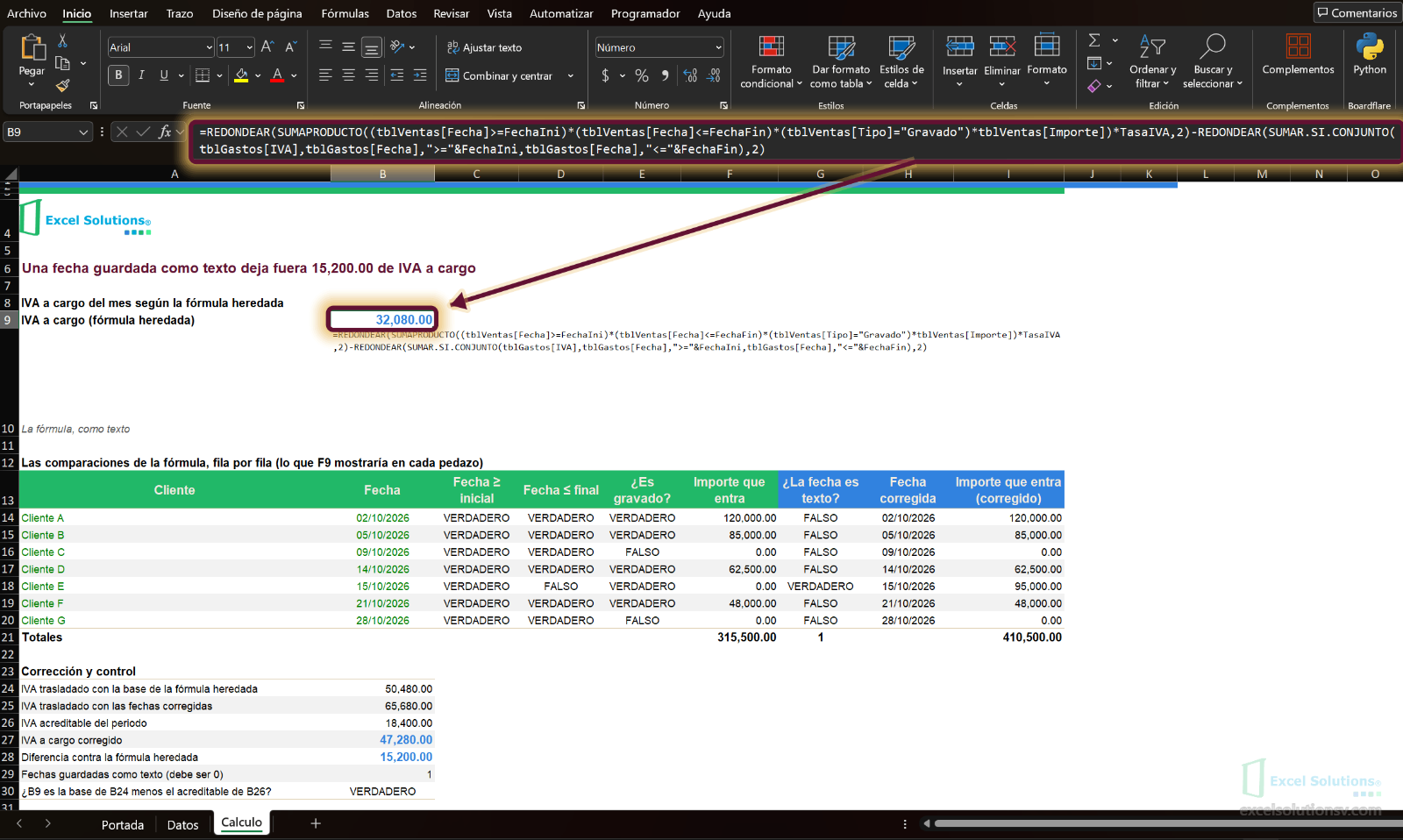Open the font size dropdown
The image size is (1403, 840).
click(249, 47)
